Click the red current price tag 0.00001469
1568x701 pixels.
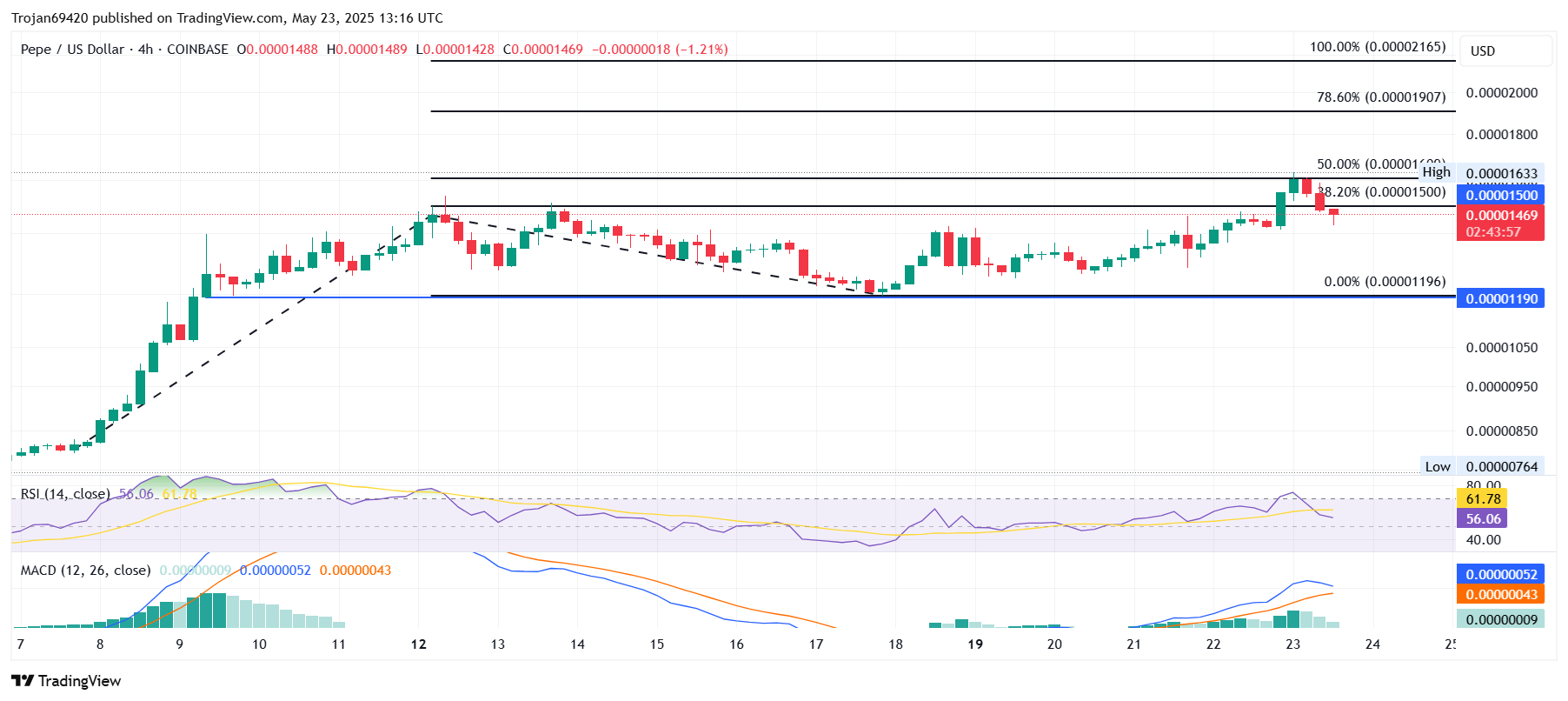click(1501, 216)
